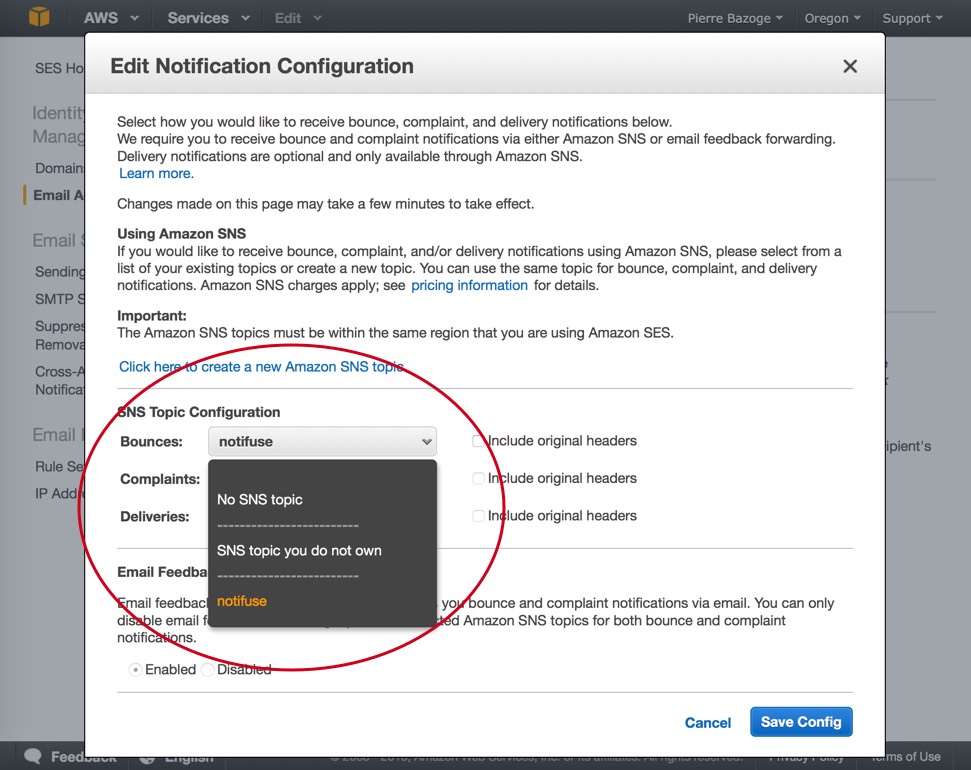Viewport: 971px width, 770px height.
Task: Cancel the notification configuration changes
Action: tap(708, 723)
